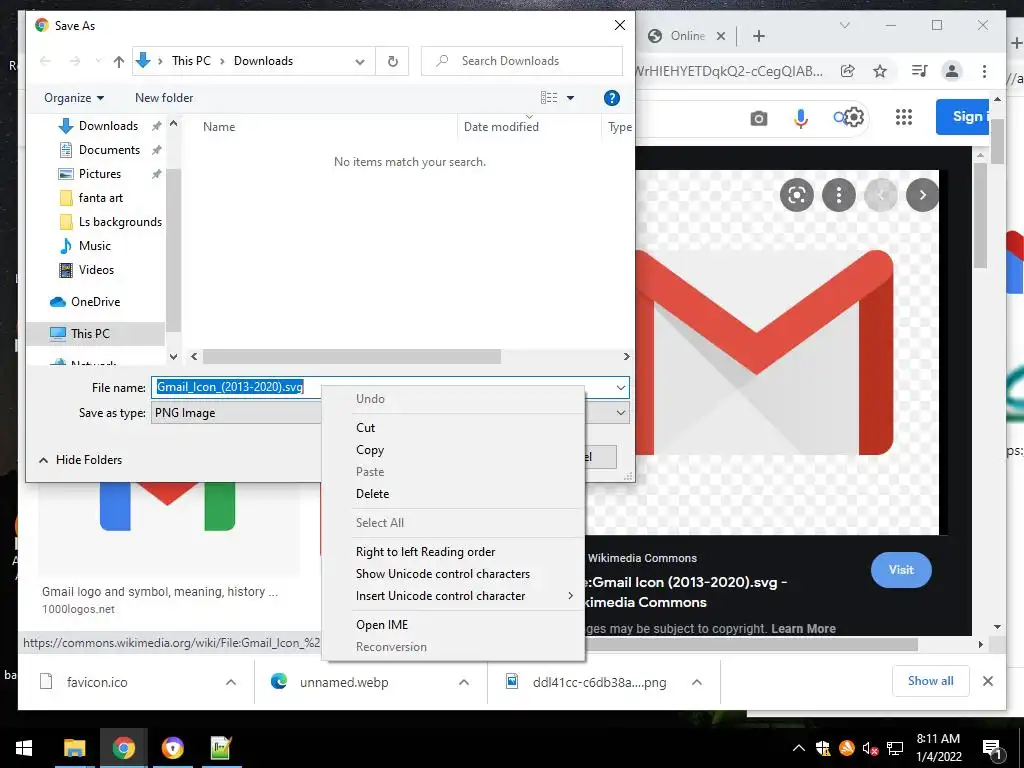Refresh the Downloads folder listing
This screenshot has height=768, width=1024.
tap(392, 61)
